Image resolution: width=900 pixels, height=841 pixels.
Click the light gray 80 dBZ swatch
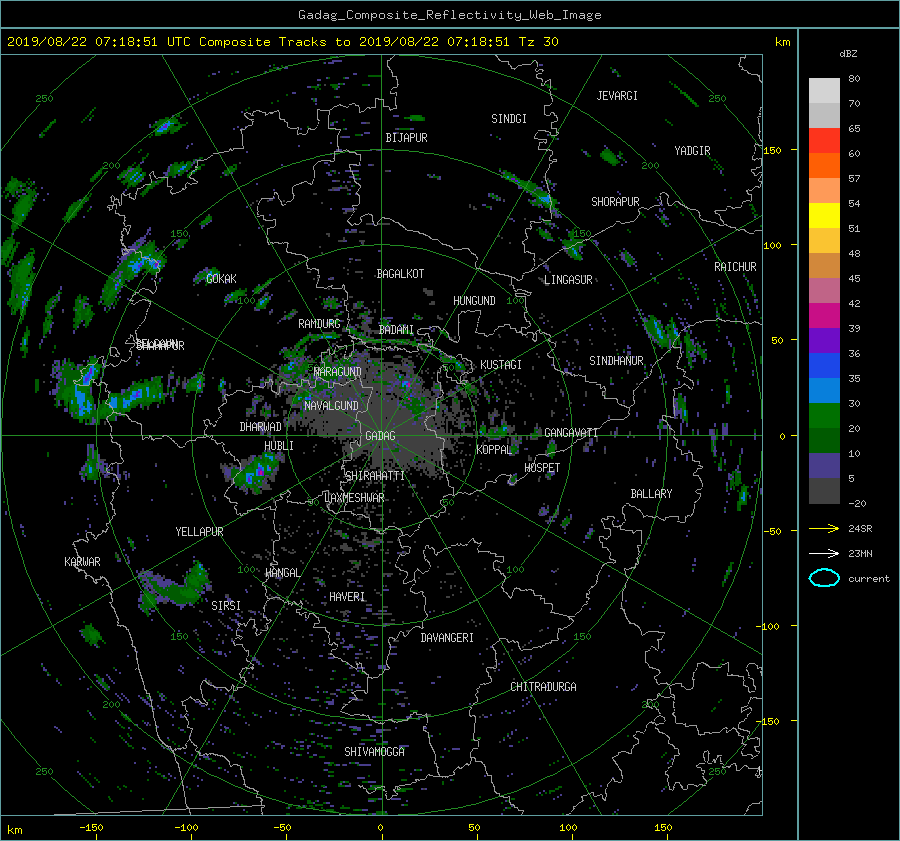[x=824, y=90]
